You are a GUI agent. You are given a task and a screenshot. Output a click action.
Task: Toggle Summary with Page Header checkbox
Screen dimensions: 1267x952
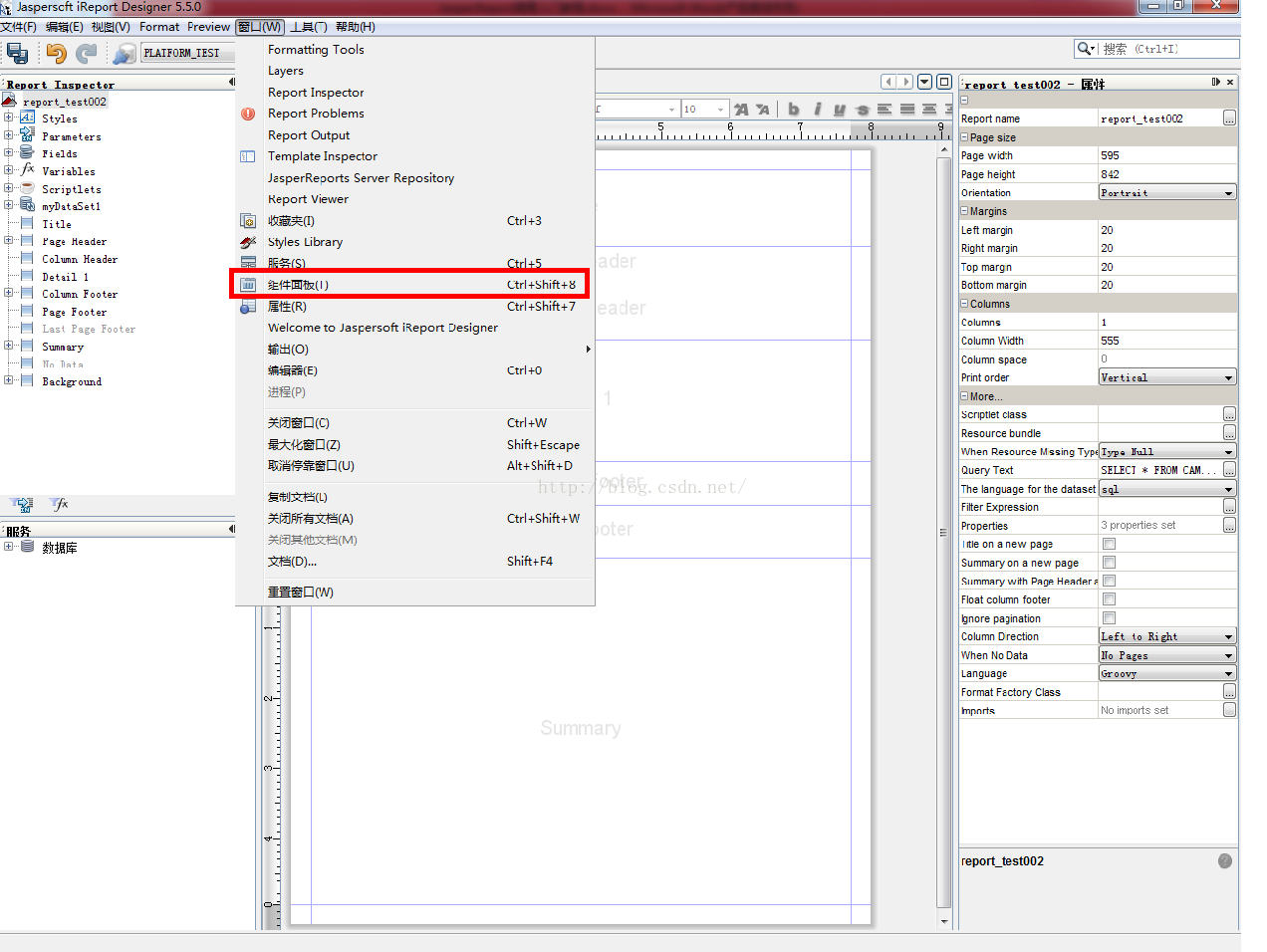(x=1109, y=581)
